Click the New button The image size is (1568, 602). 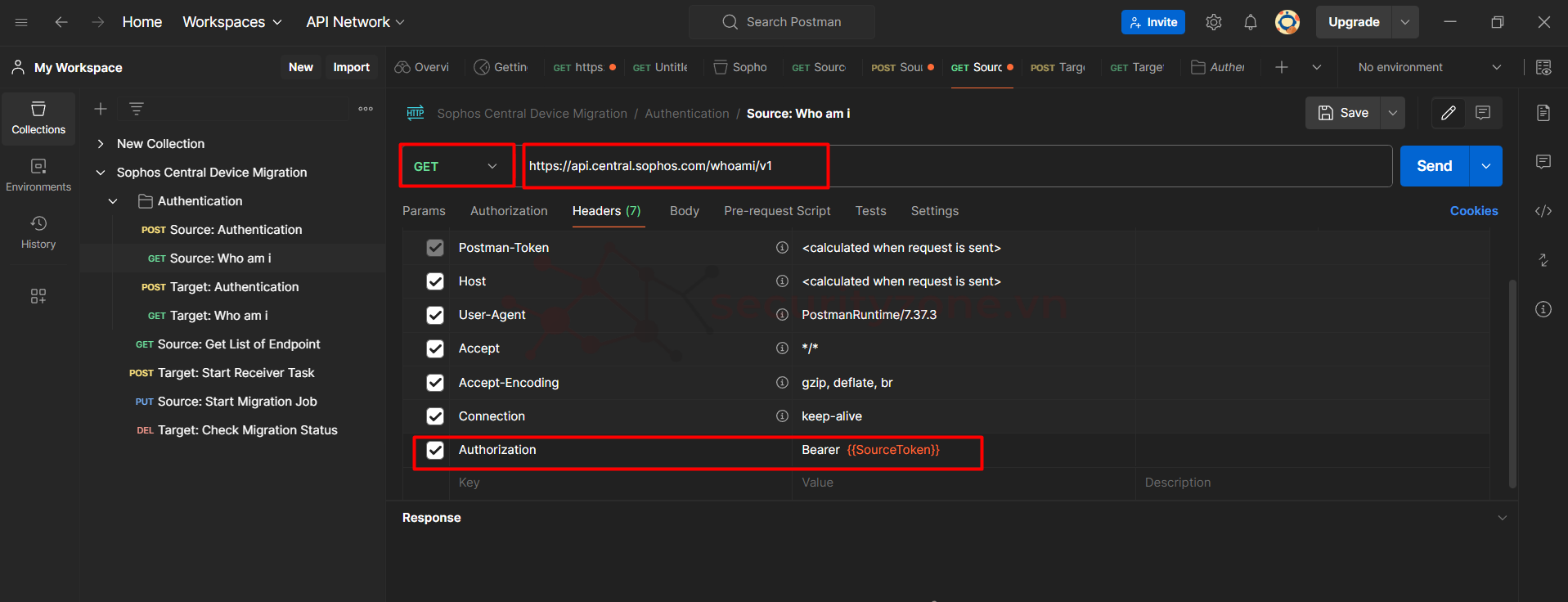point(301,67)
